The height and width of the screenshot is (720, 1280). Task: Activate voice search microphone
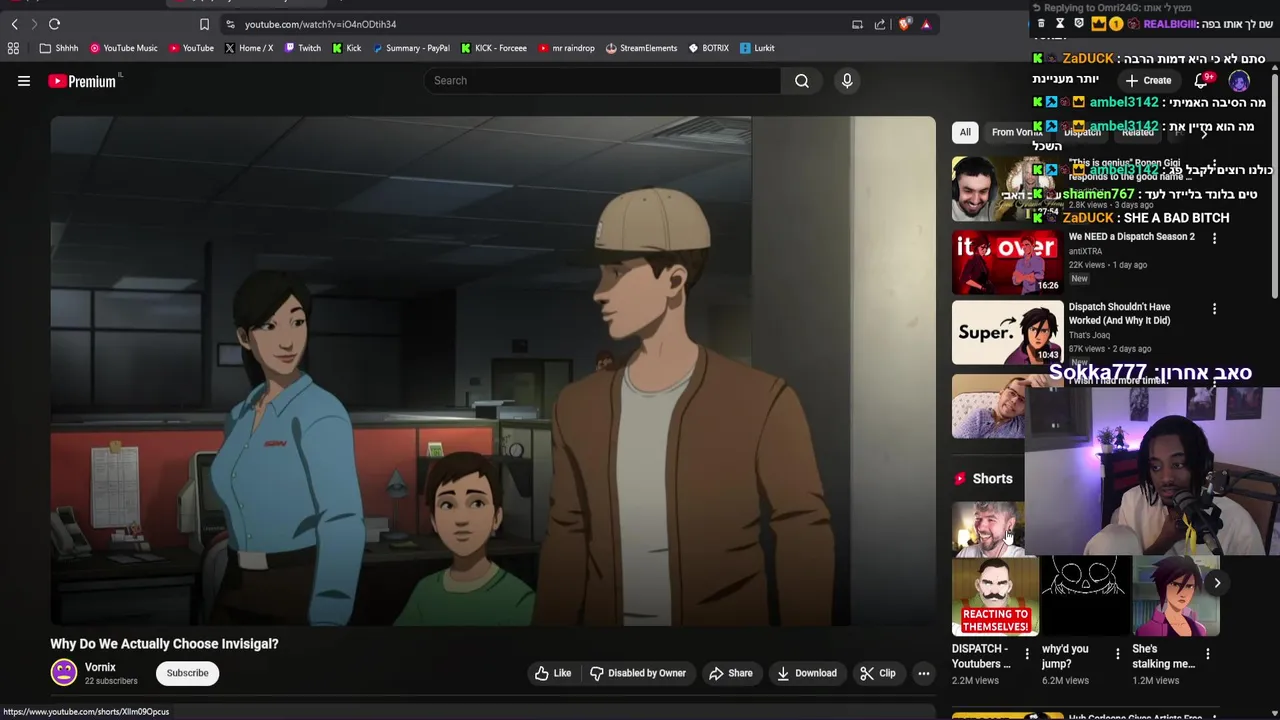click(x=847, y=81)
